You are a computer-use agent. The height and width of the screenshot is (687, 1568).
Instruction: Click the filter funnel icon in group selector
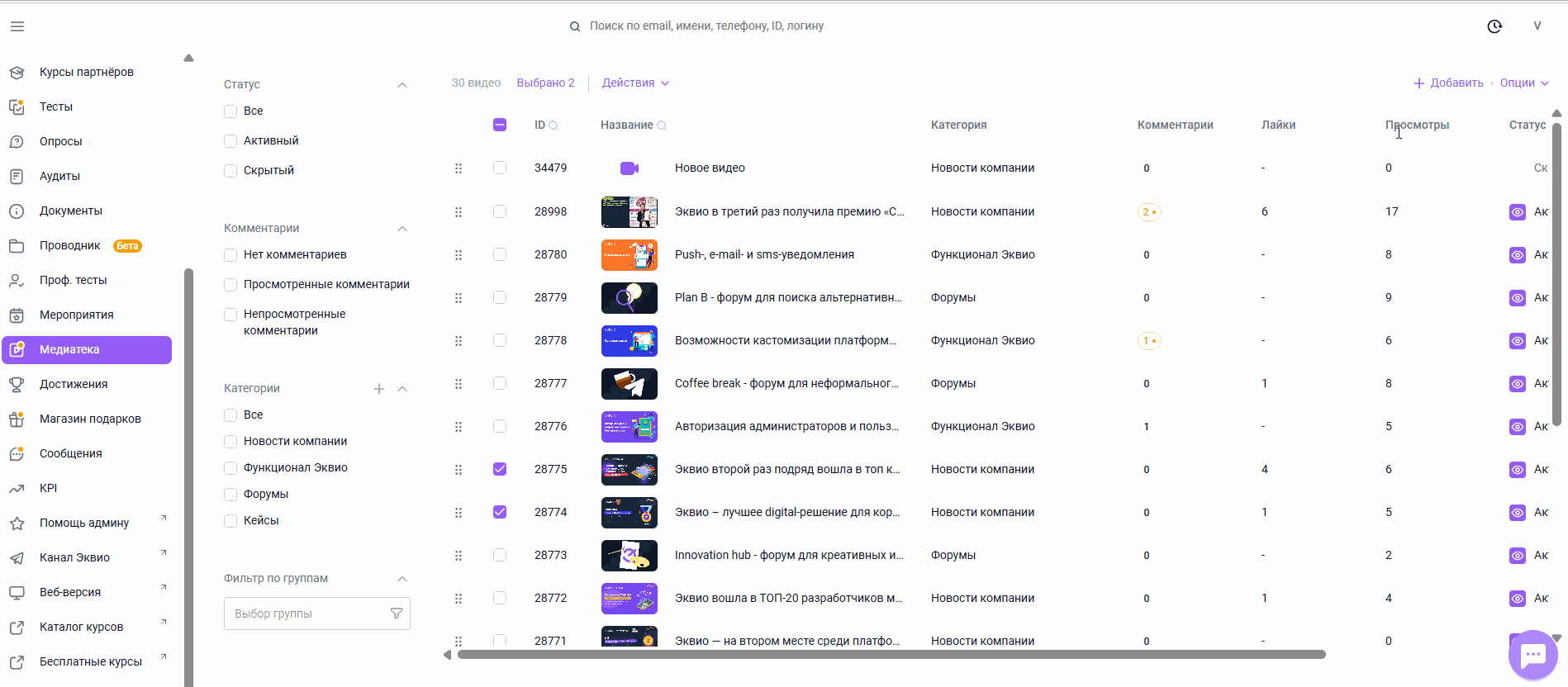[397, 614]
